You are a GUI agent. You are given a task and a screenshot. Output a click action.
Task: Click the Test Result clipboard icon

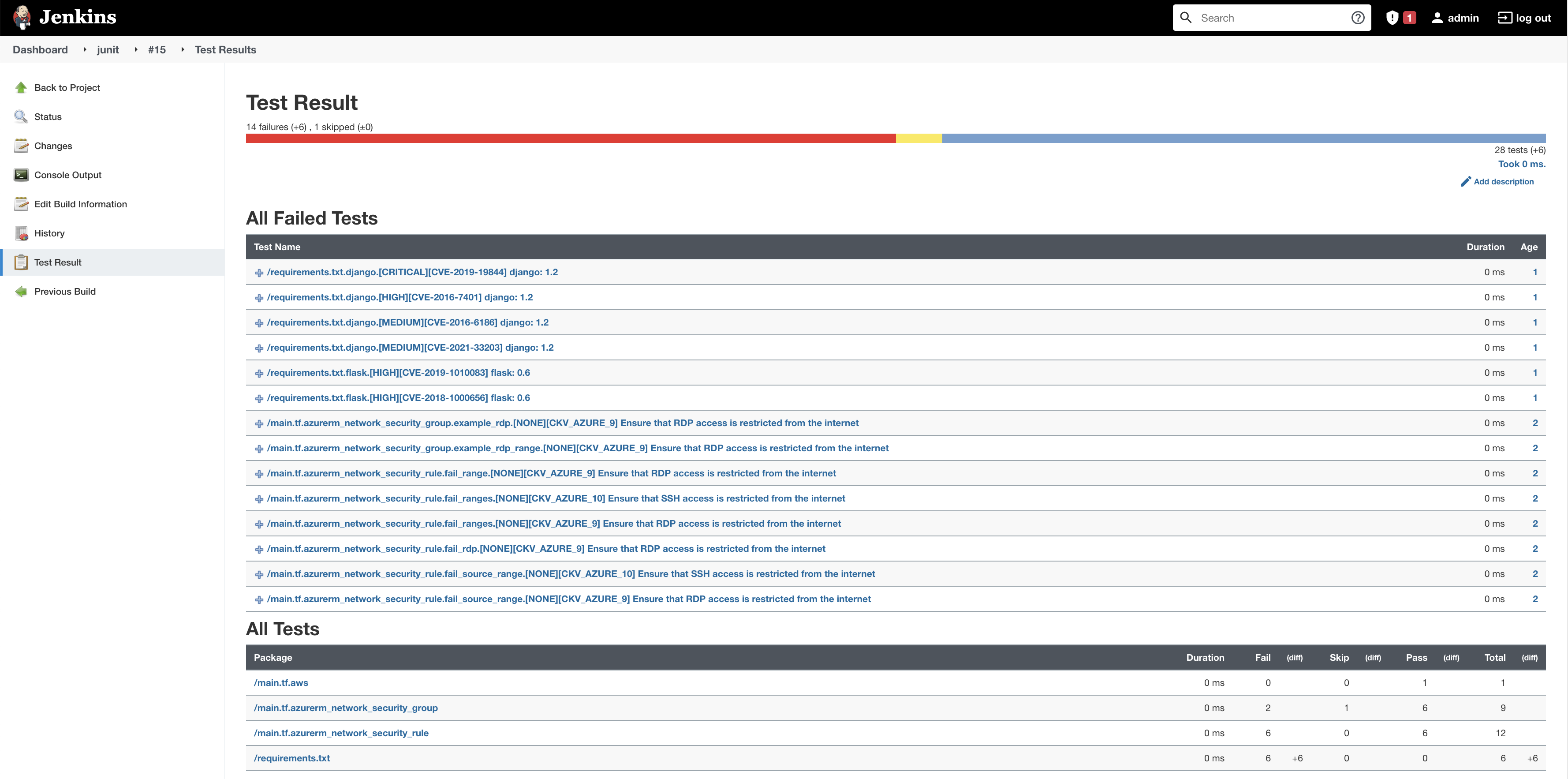point(21,262)
